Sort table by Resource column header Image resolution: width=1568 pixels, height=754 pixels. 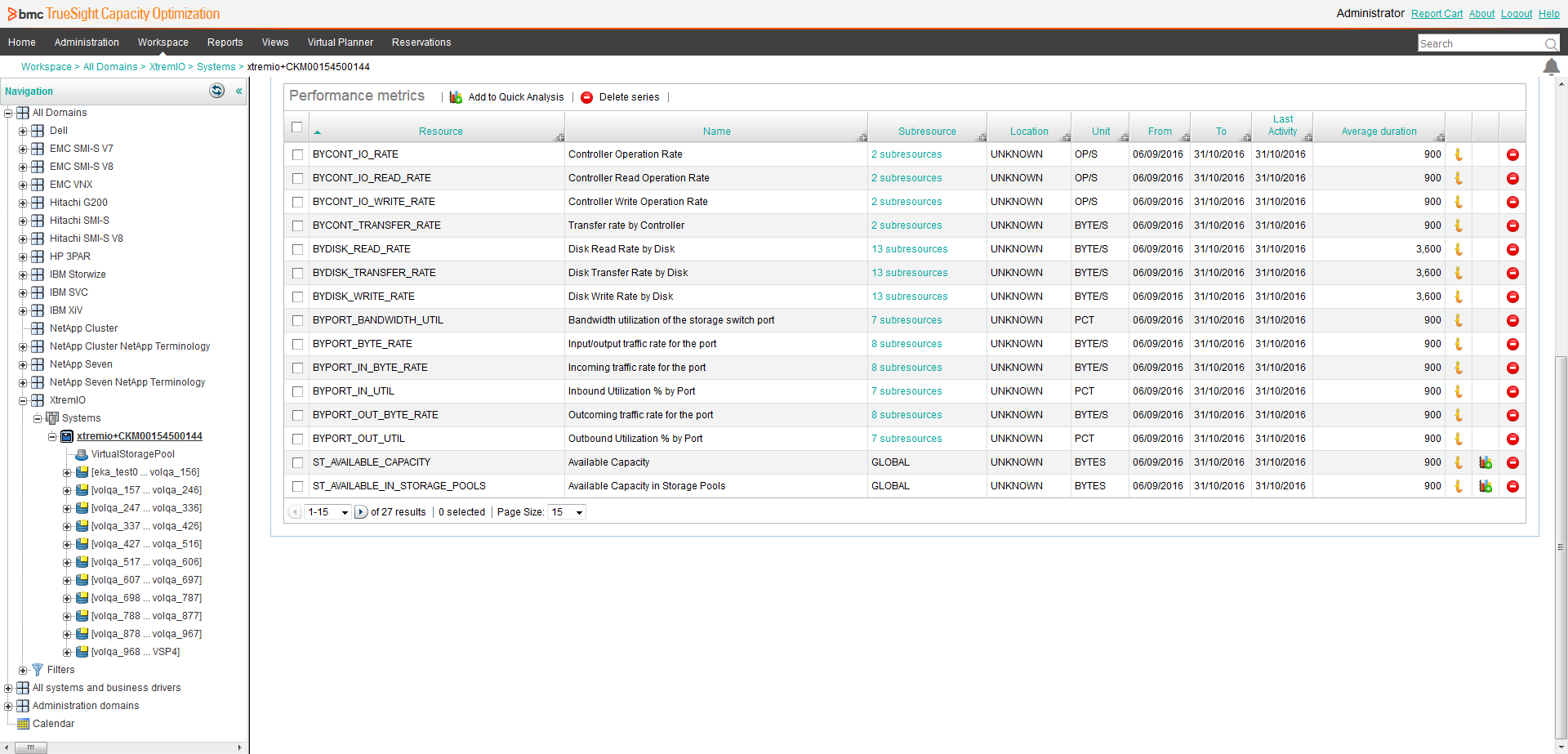coord(440,132)
